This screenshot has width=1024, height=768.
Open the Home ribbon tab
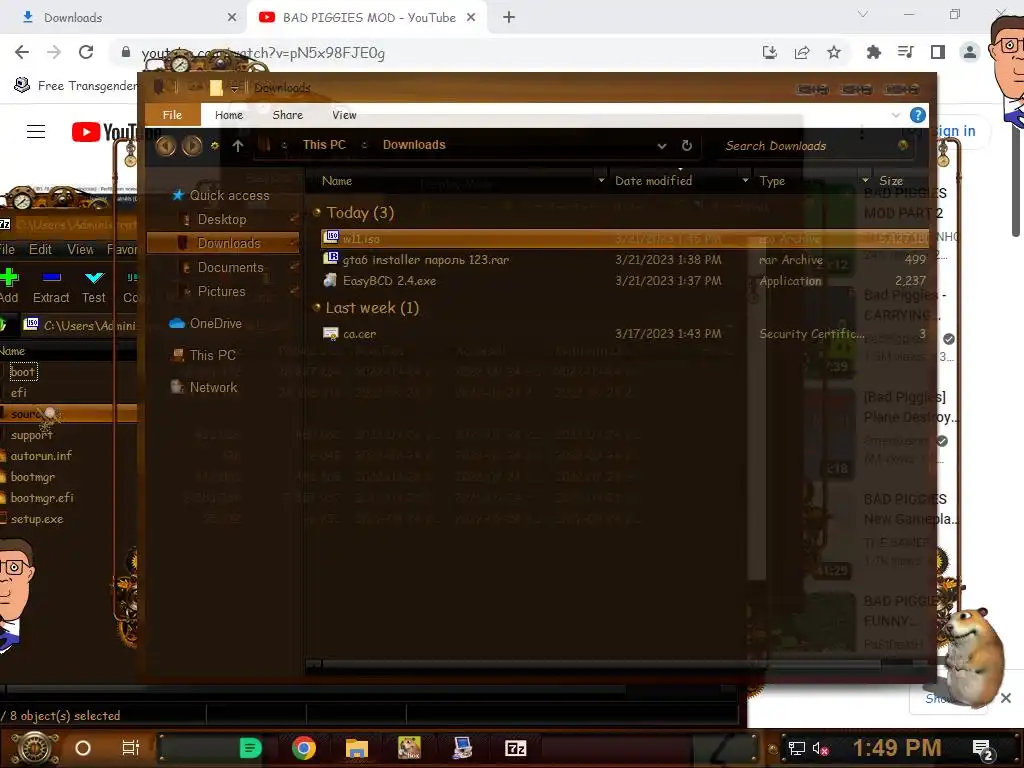tap(229, 115)
